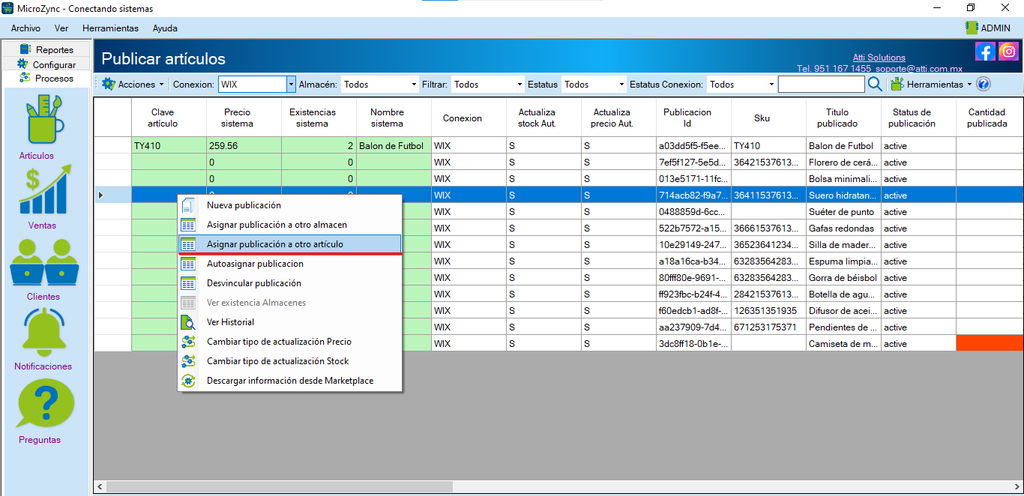
Task: Choose Cambiar tipo de actualización Precio
Action: click(x=290, y=342)
